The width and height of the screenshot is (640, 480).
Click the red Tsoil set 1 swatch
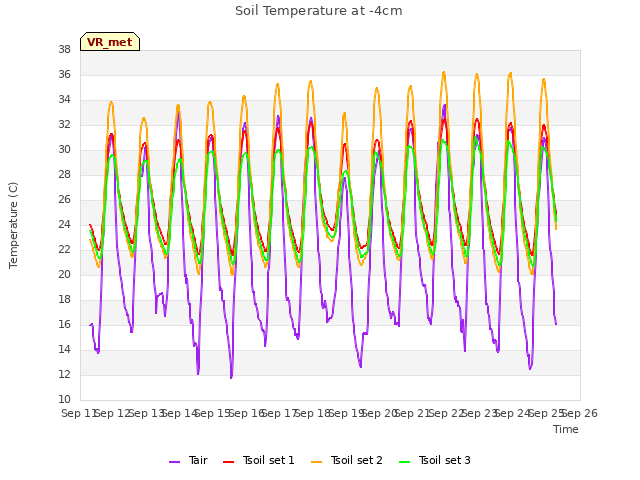(x=229, y=462)
